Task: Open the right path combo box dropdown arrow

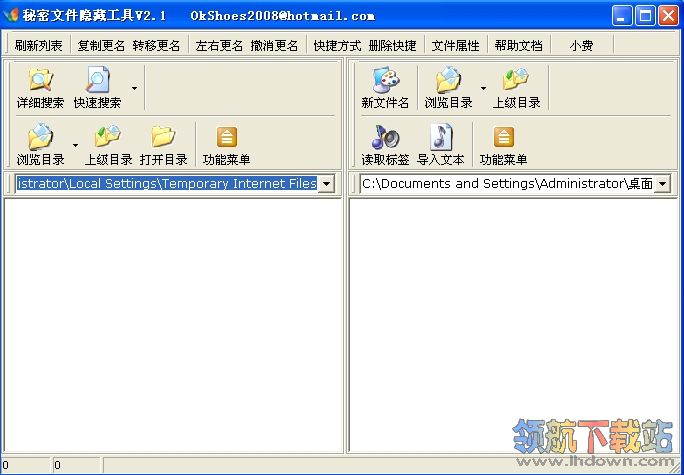Action: click(x=662, y=184)
